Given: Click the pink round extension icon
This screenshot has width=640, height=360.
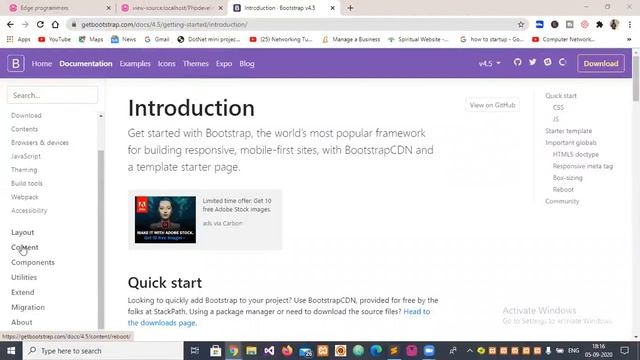Looking at the screenshot, I should (584, 24).
